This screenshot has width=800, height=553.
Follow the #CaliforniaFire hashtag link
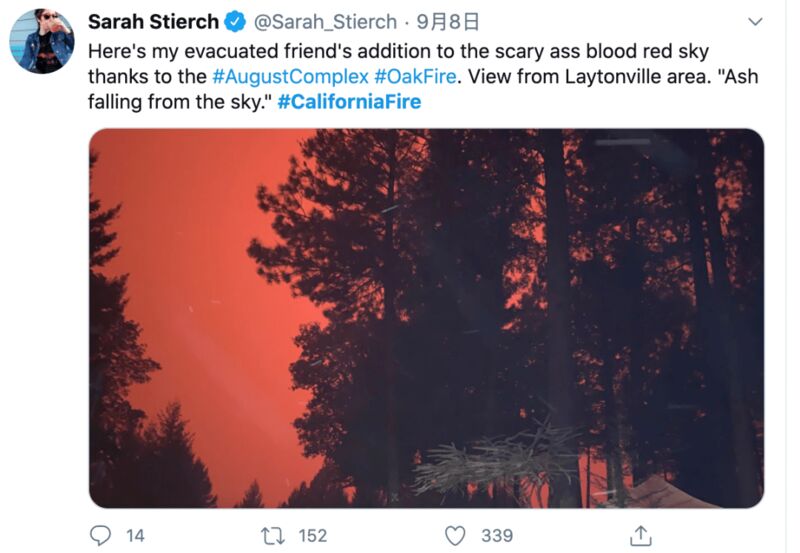tap(349, 102)
